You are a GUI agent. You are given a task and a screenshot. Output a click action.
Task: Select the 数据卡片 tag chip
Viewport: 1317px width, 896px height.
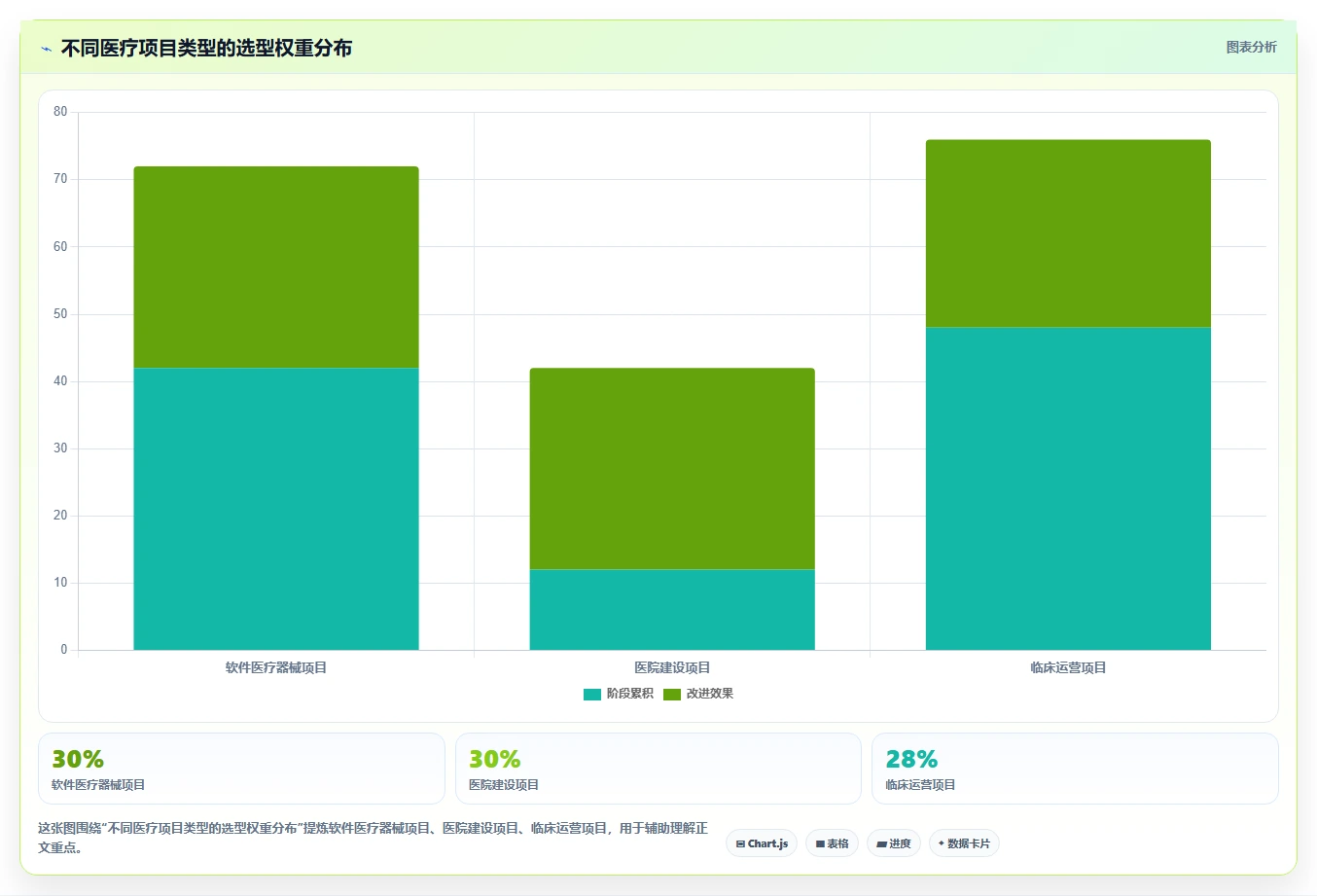964,843
